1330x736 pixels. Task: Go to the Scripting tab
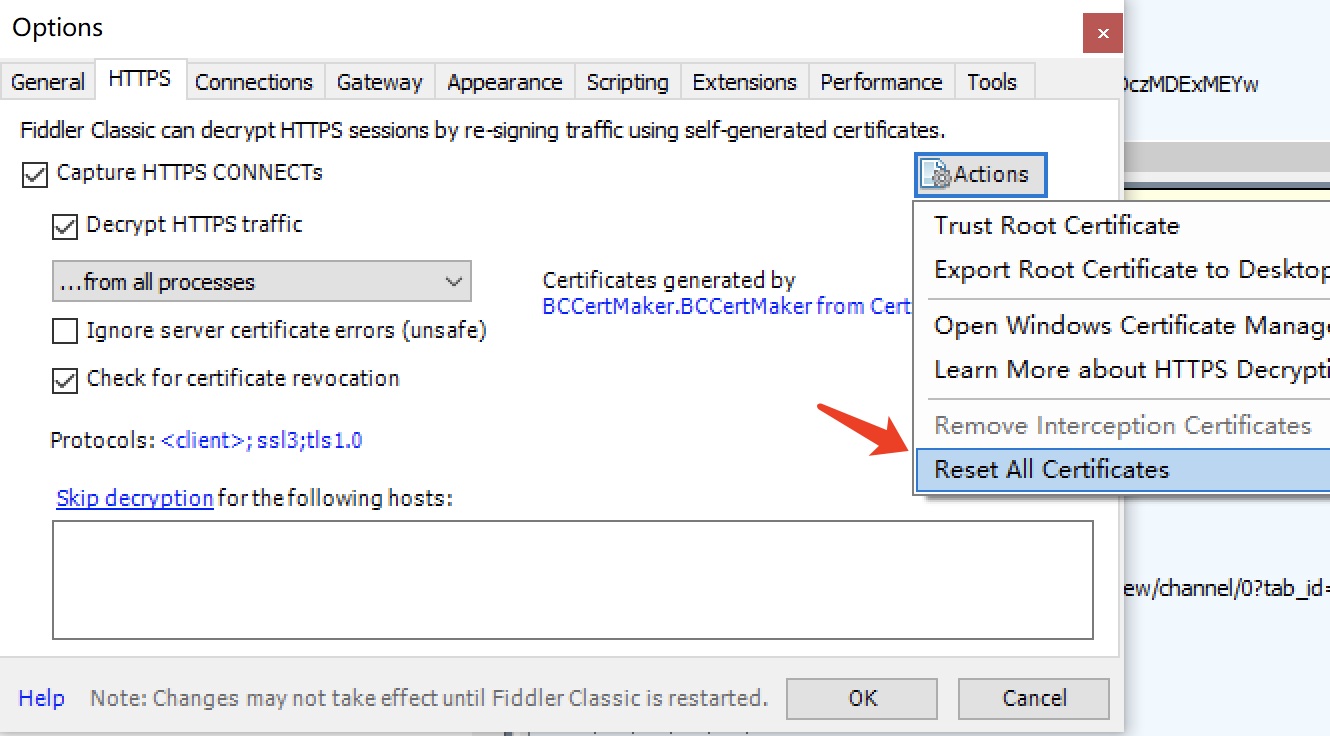[627, 82]
